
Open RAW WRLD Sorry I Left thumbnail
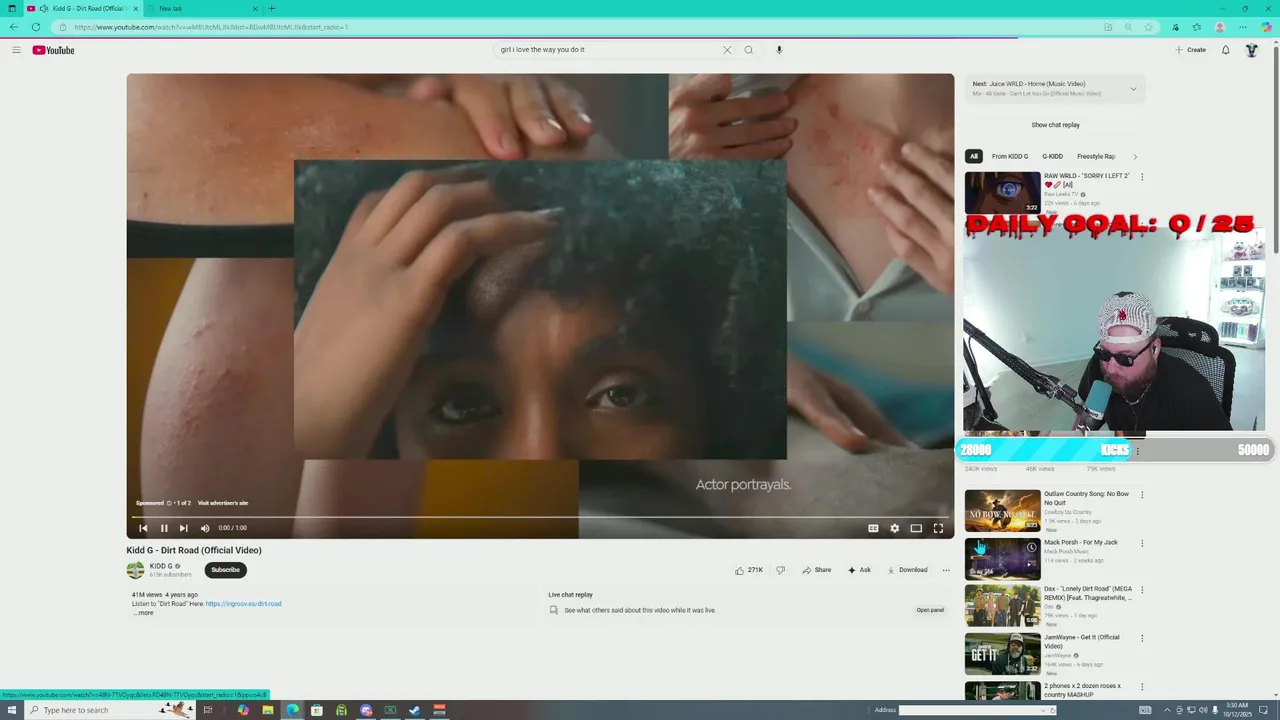pyautogui.click(x=1003, y=193)
